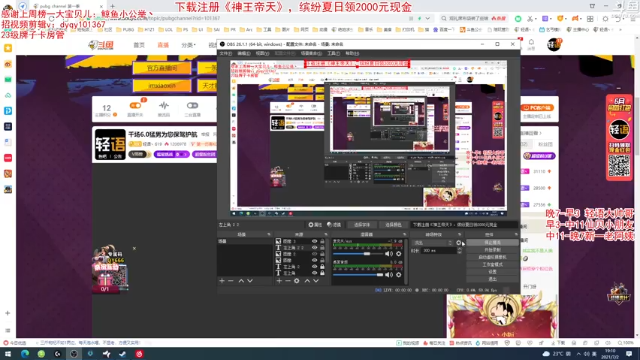The width and height of the screenshot is (640, 360).
Task: Open Microsoft Edge from the taskbar
Action: pyautogui.click(x=25, y=353)
